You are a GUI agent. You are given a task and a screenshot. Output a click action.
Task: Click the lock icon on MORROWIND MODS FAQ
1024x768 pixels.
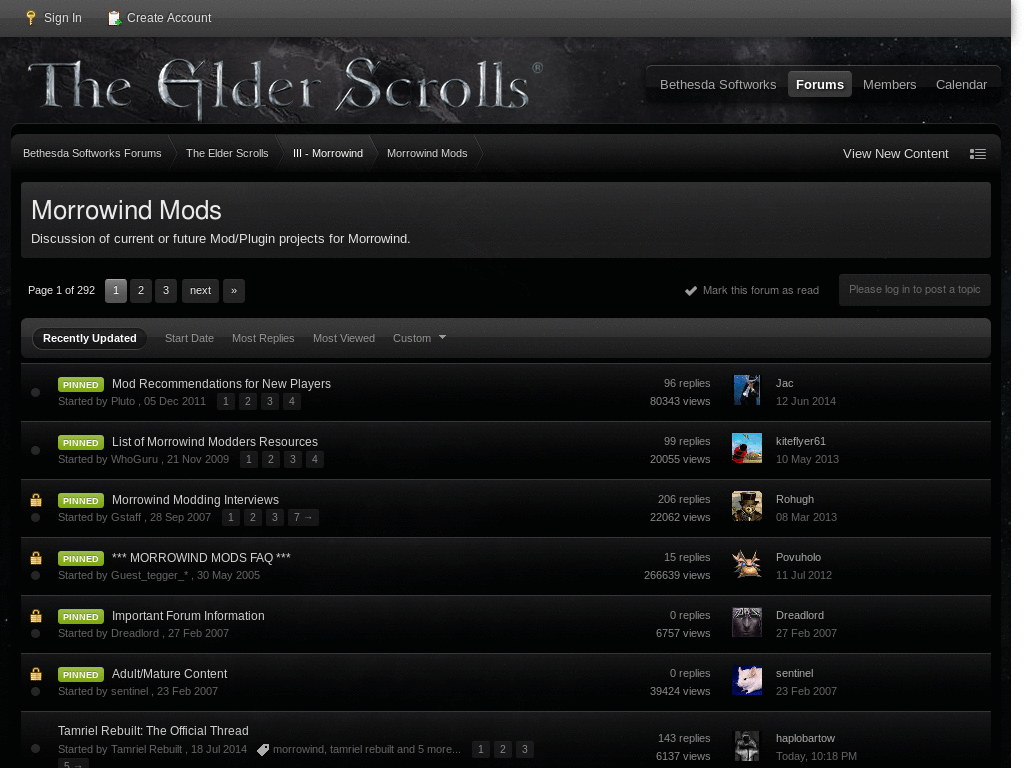(36, 558)
